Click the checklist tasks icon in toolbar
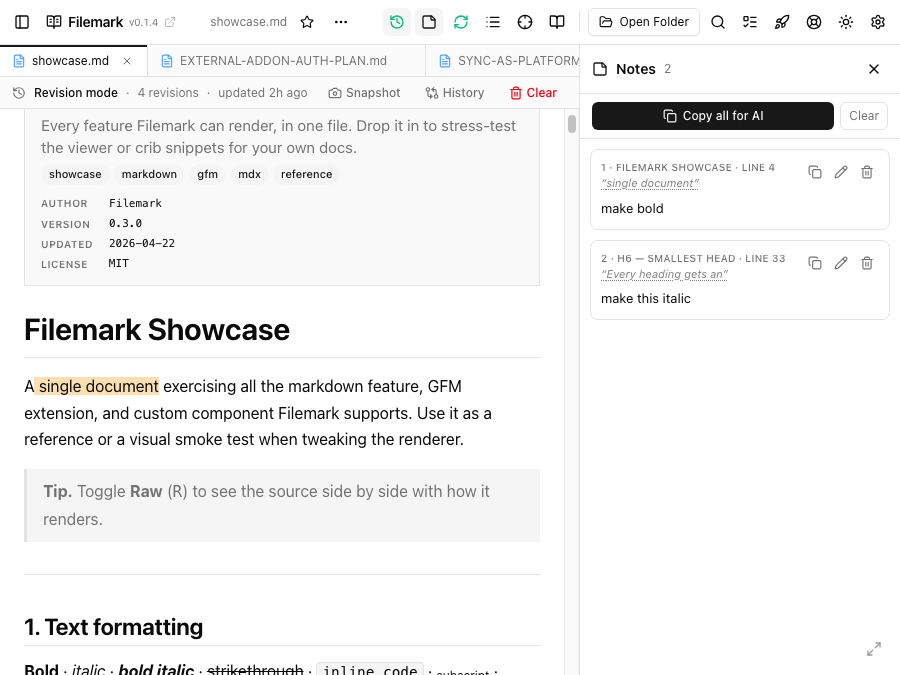This screenshot has width=900, height=675. 750,22
